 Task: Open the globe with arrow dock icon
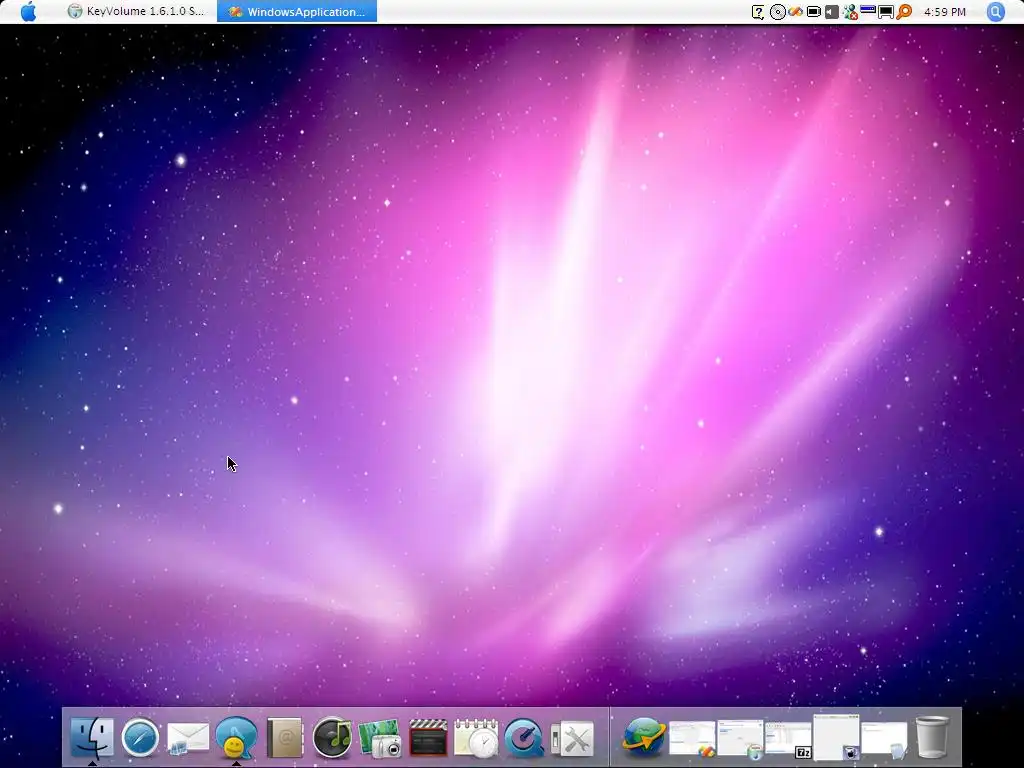click(644, 738)
